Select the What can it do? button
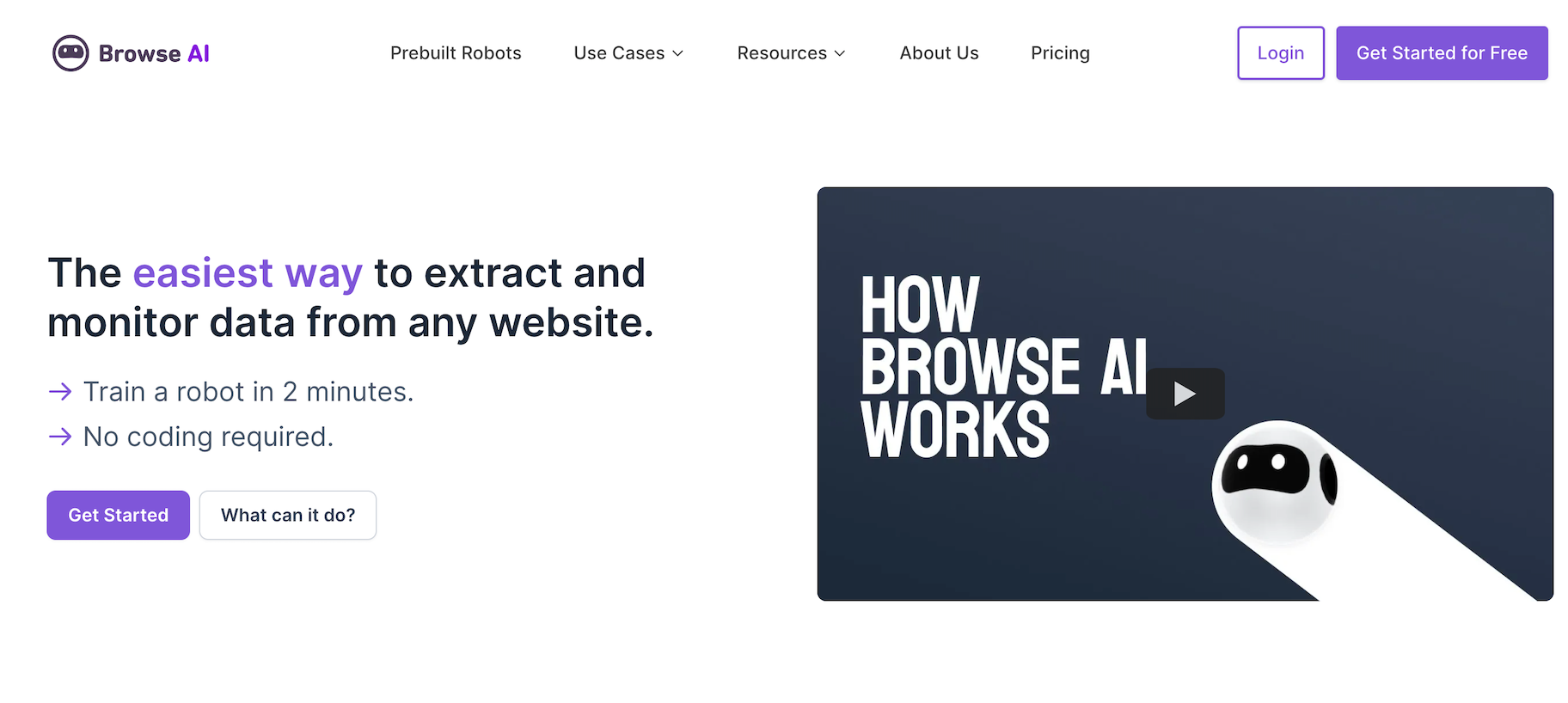This screenshot has height=703, width=1568. 288,515
